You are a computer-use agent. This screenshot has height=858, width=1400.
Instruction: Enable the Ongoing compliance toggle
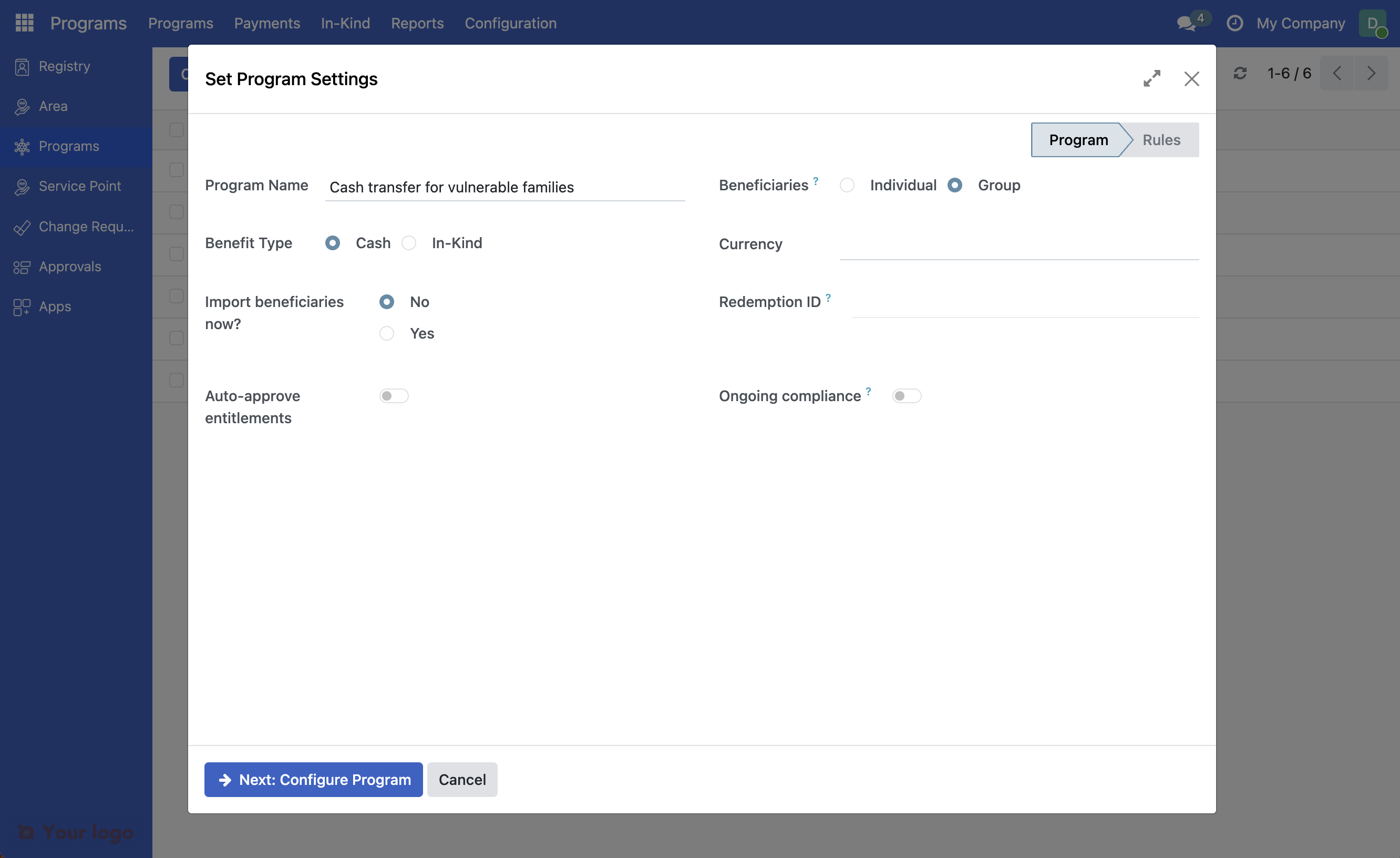906,396
